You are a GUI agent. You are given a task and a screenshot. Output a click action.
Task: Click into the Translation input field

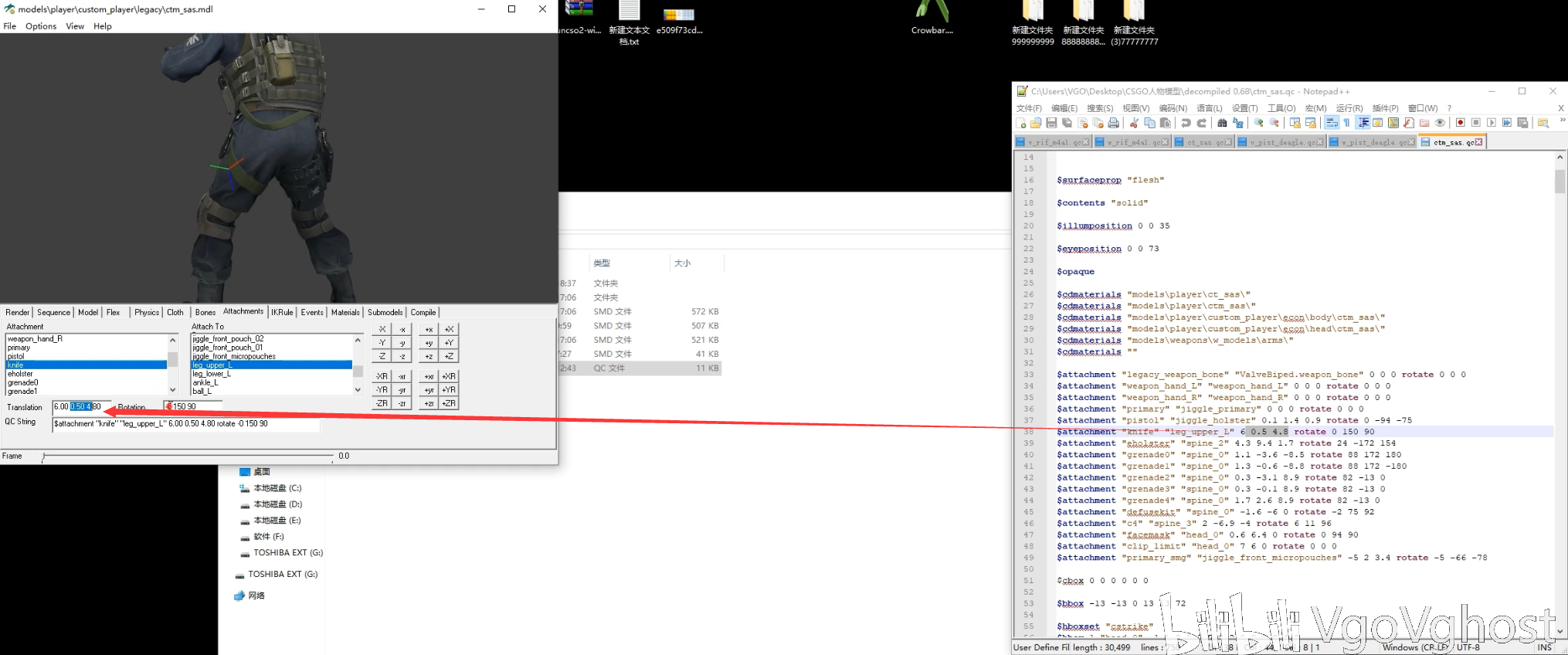coord(82,406)
